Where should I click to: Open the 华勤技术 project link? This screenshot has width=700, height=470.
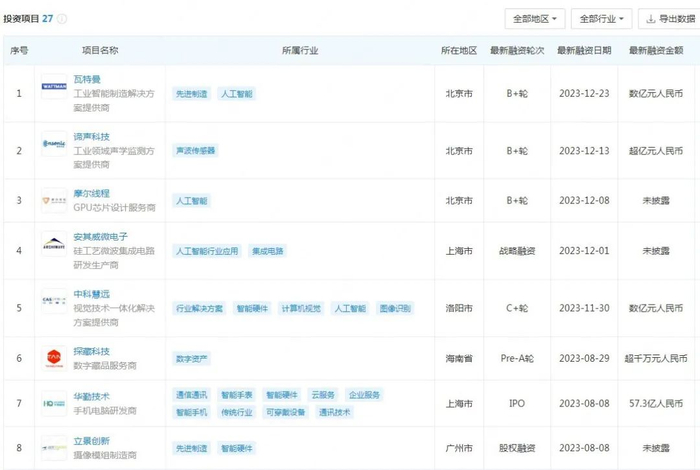click(x=92, y=396)
